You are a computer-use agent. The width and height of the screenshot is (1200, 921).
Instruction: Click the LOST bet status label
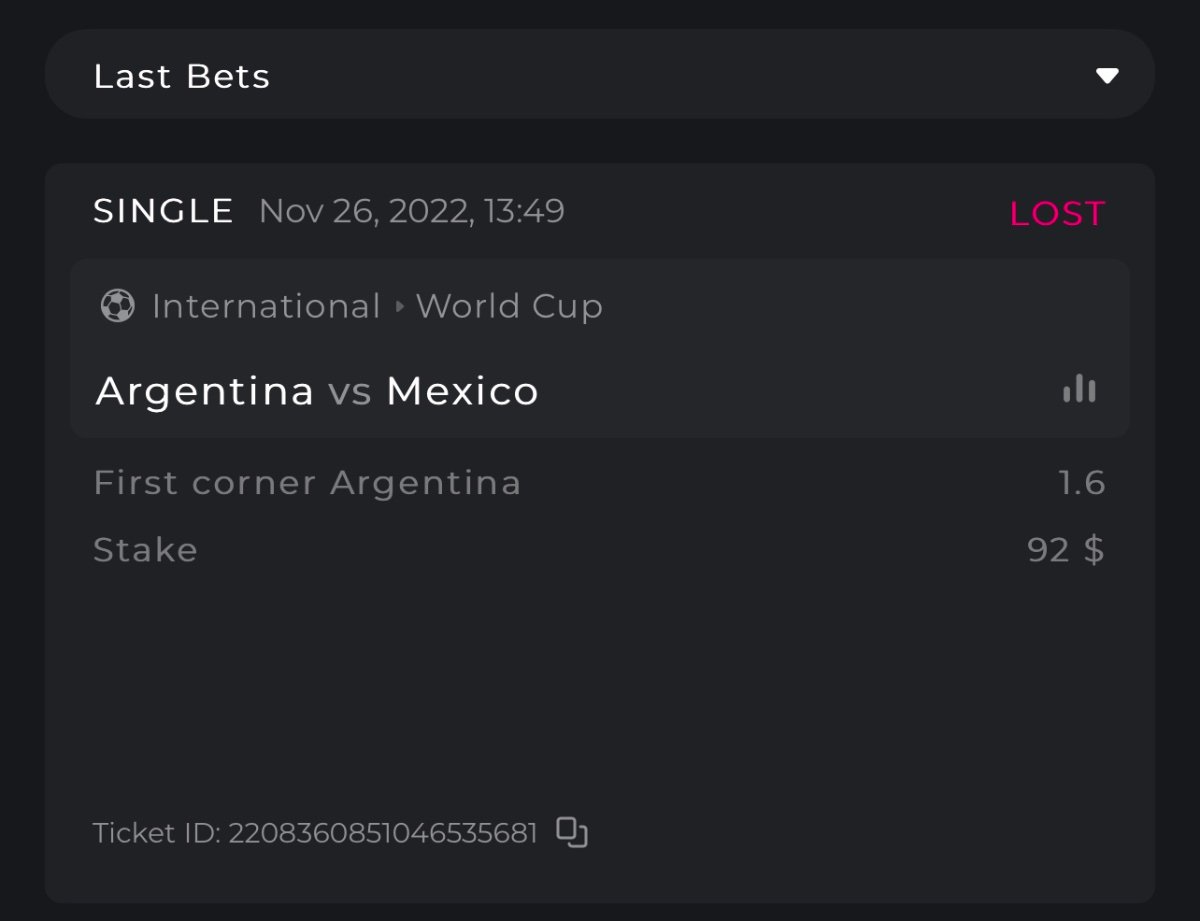point(1057,213)
